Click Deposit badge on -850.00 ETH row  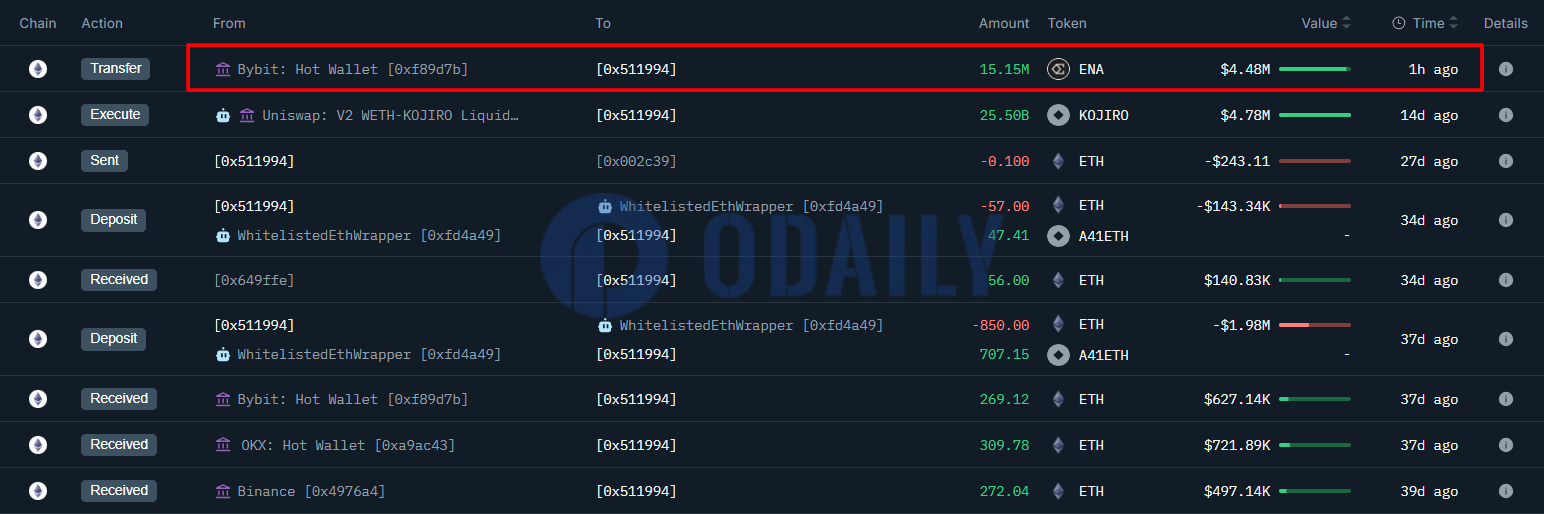click(113, 338)
